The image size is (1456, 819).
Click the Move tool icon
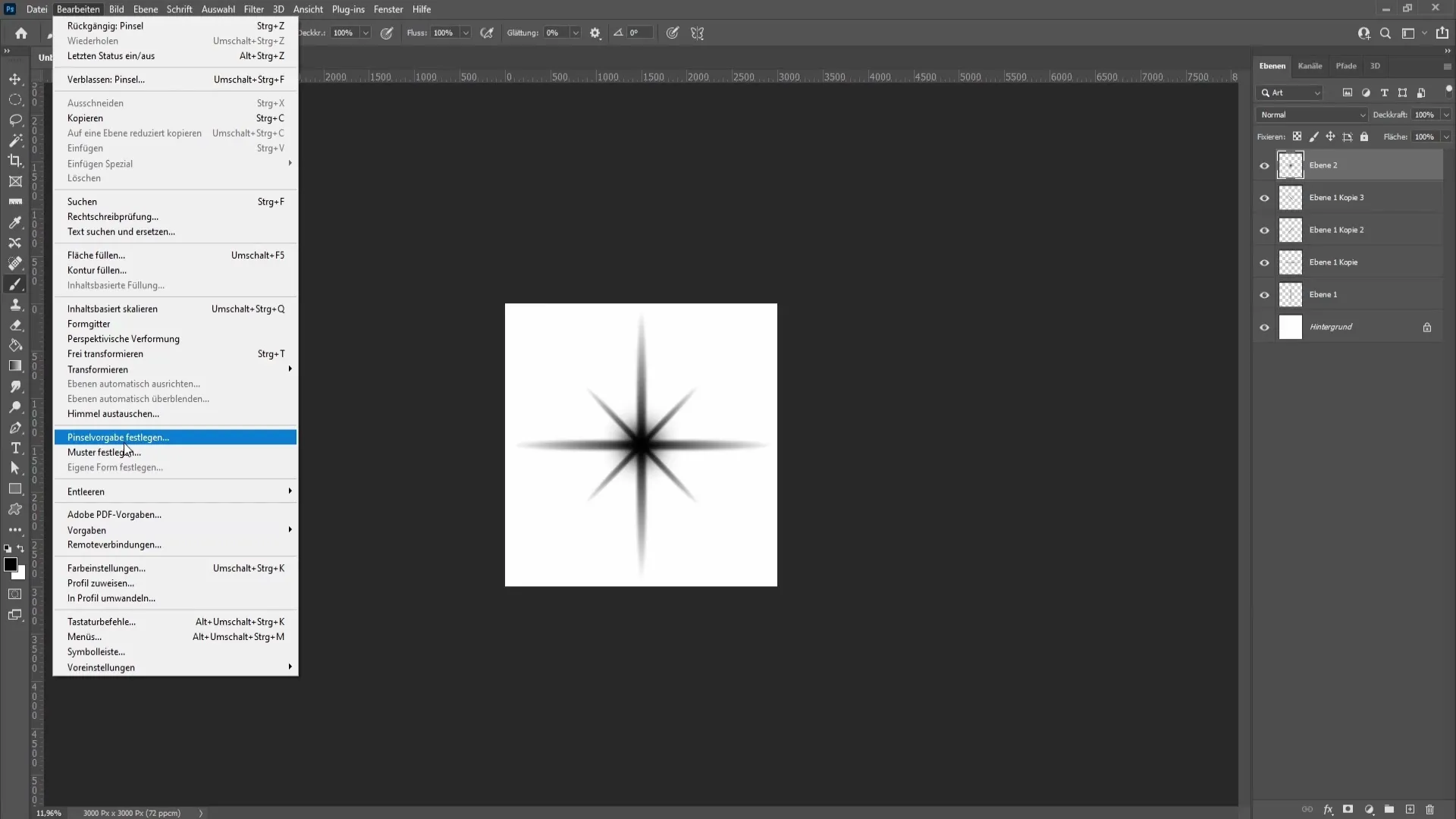15,78
